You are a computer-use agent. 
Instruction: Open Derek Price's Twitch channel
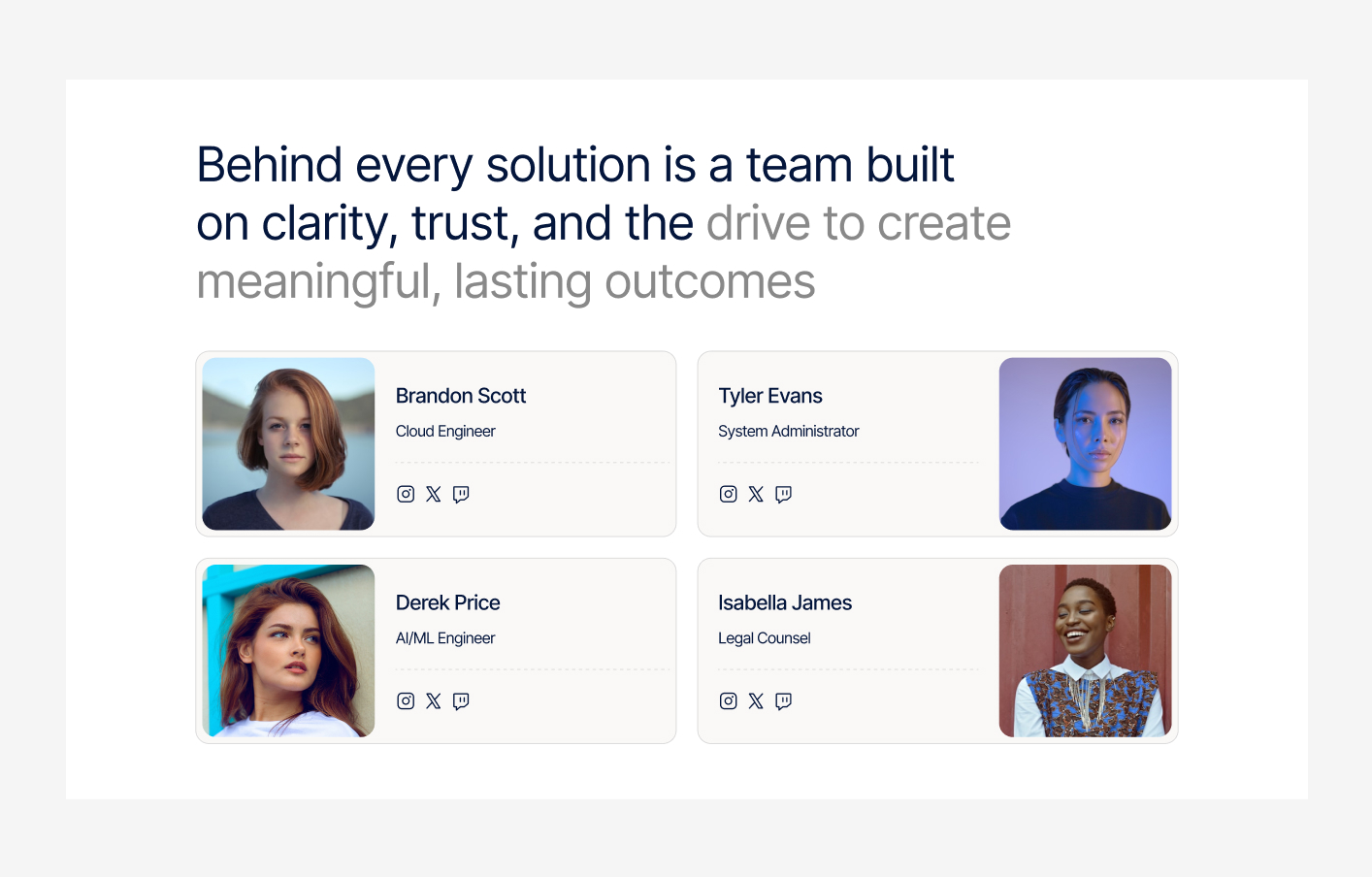(x=461, y=700)
